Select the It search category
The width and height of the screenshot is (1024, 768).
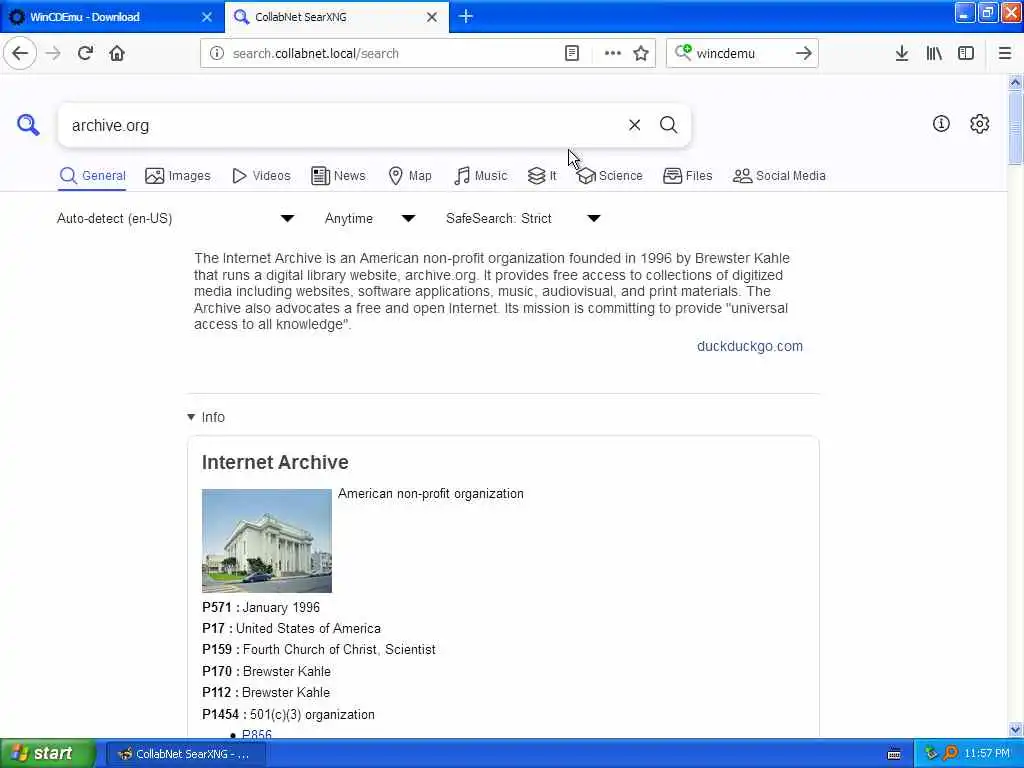tap(542, 176)
